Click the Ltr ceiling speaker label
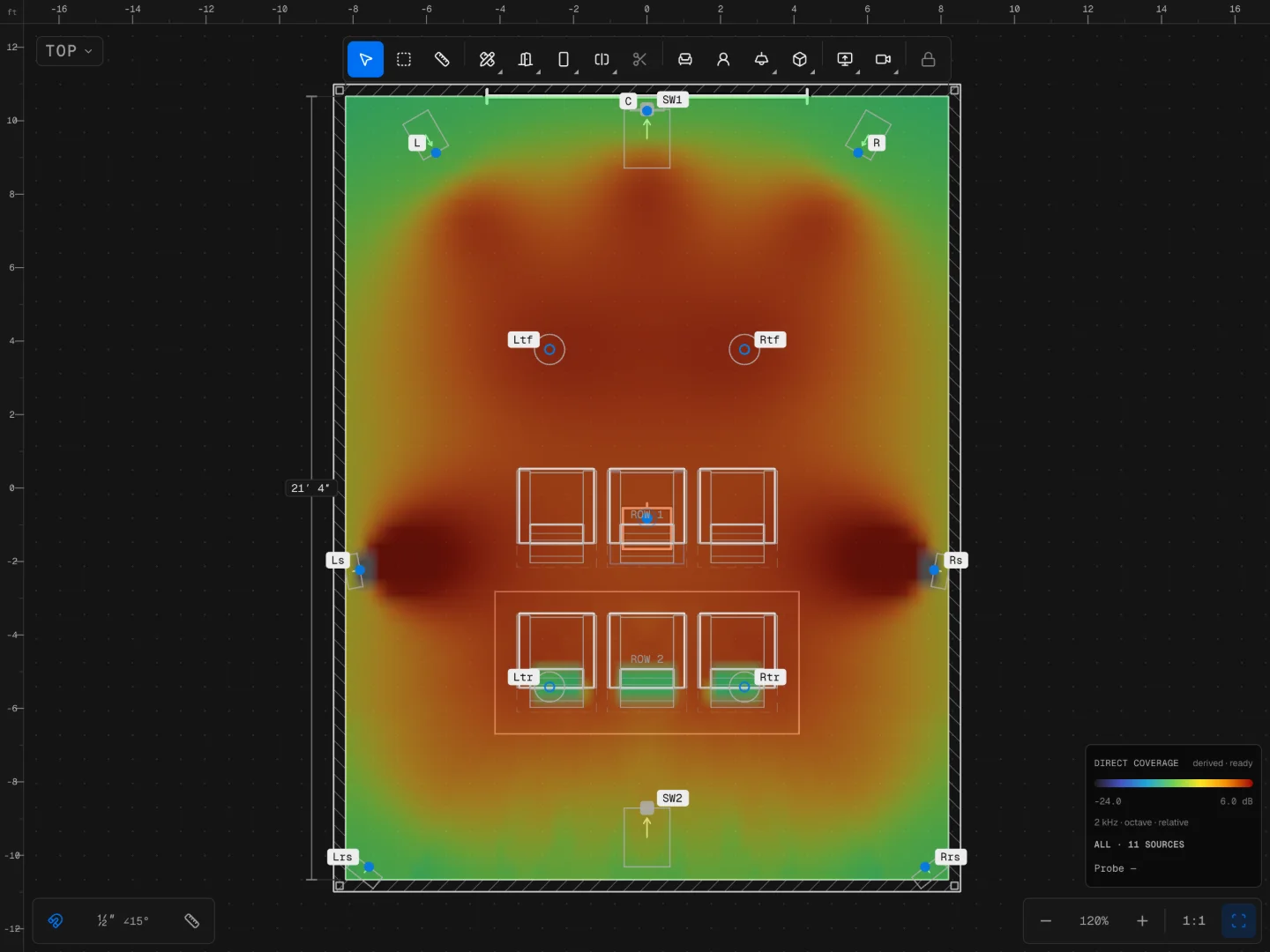1270x952 pixels. point(523,677)
